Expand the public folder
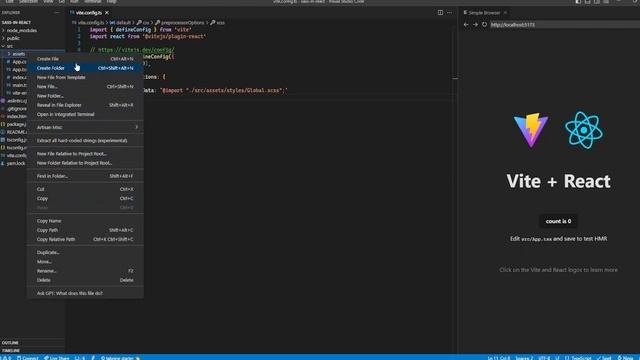This screenshot has width=640, height=360. 13,38
